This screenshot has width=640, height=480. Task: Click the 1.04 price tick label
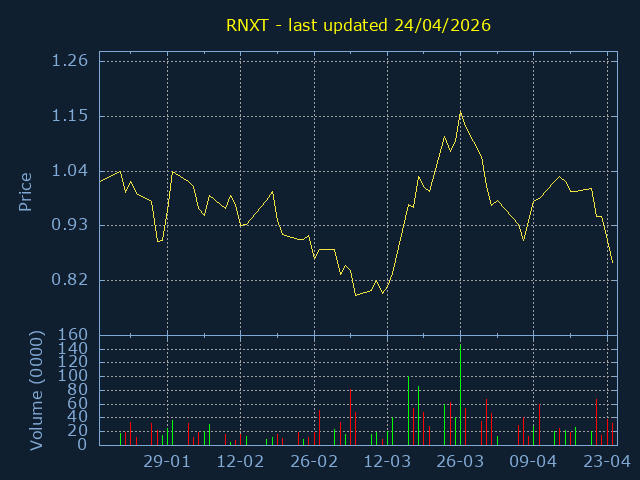pos(69,171)
